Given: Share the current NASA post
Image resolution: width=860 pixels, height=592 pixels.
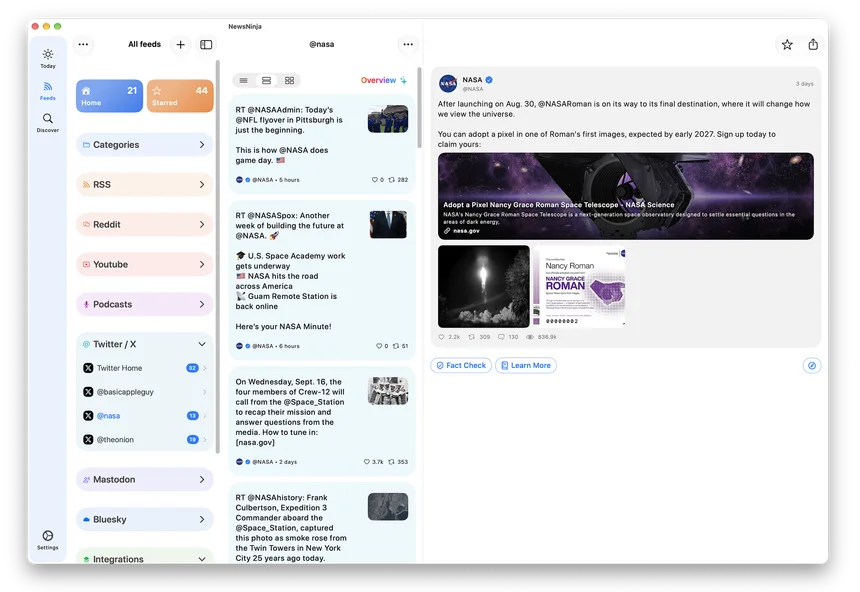Looking at the screenshot, I should [x=813, y=44].
